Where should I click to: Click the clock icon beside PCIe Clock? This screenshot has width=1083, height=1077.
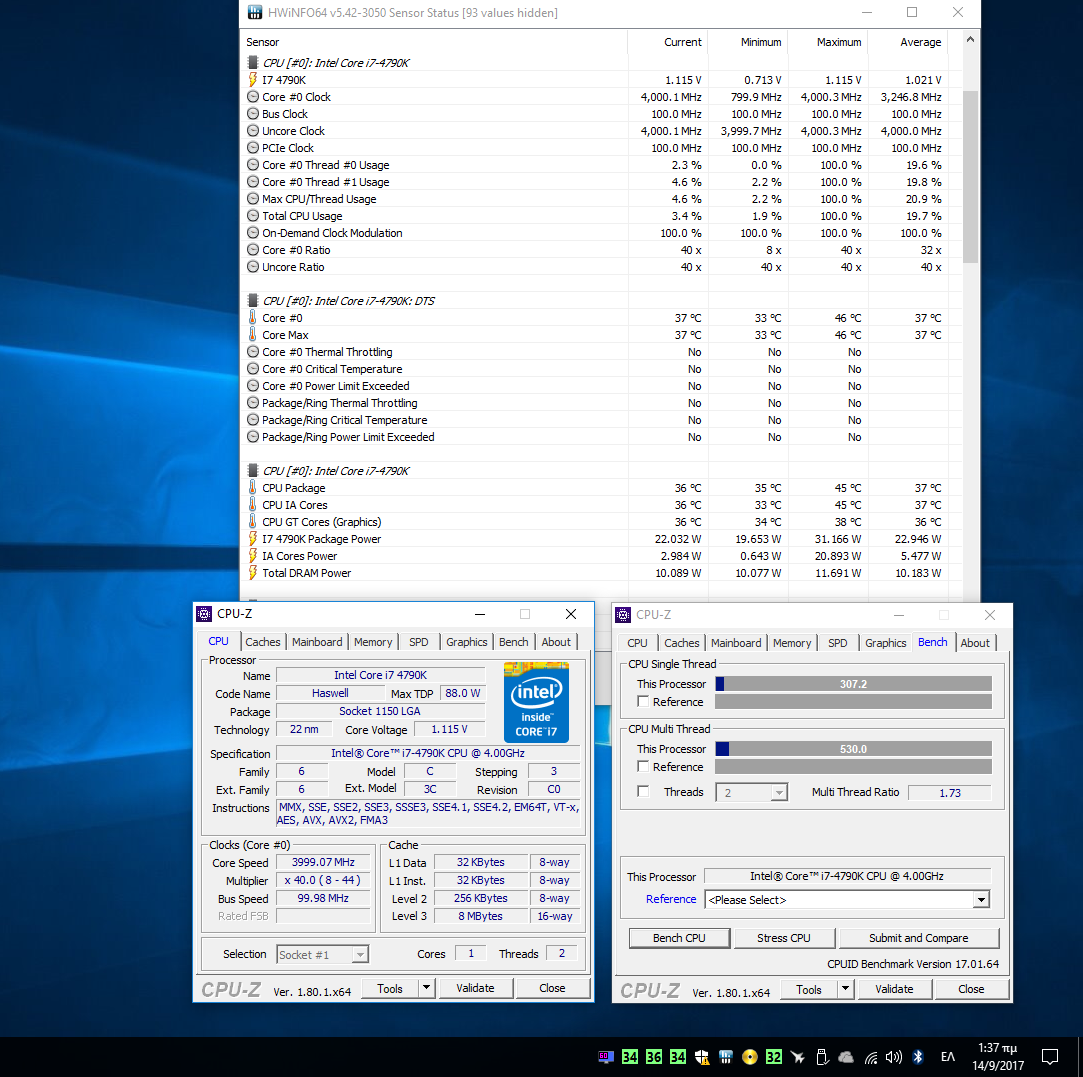[x=253, y=148]
